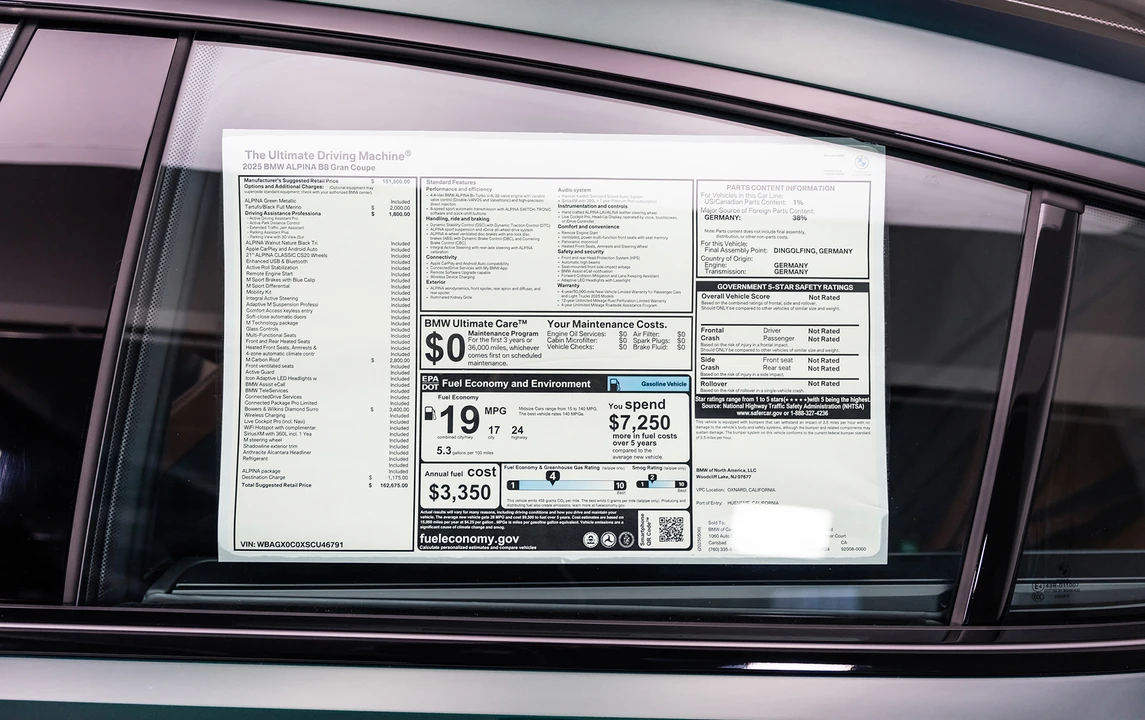The width and height of the screenshot is (1145, 720).
Task: Click 'Overall Vehicle Score' rating row
Action: click(x=770, y=297)
